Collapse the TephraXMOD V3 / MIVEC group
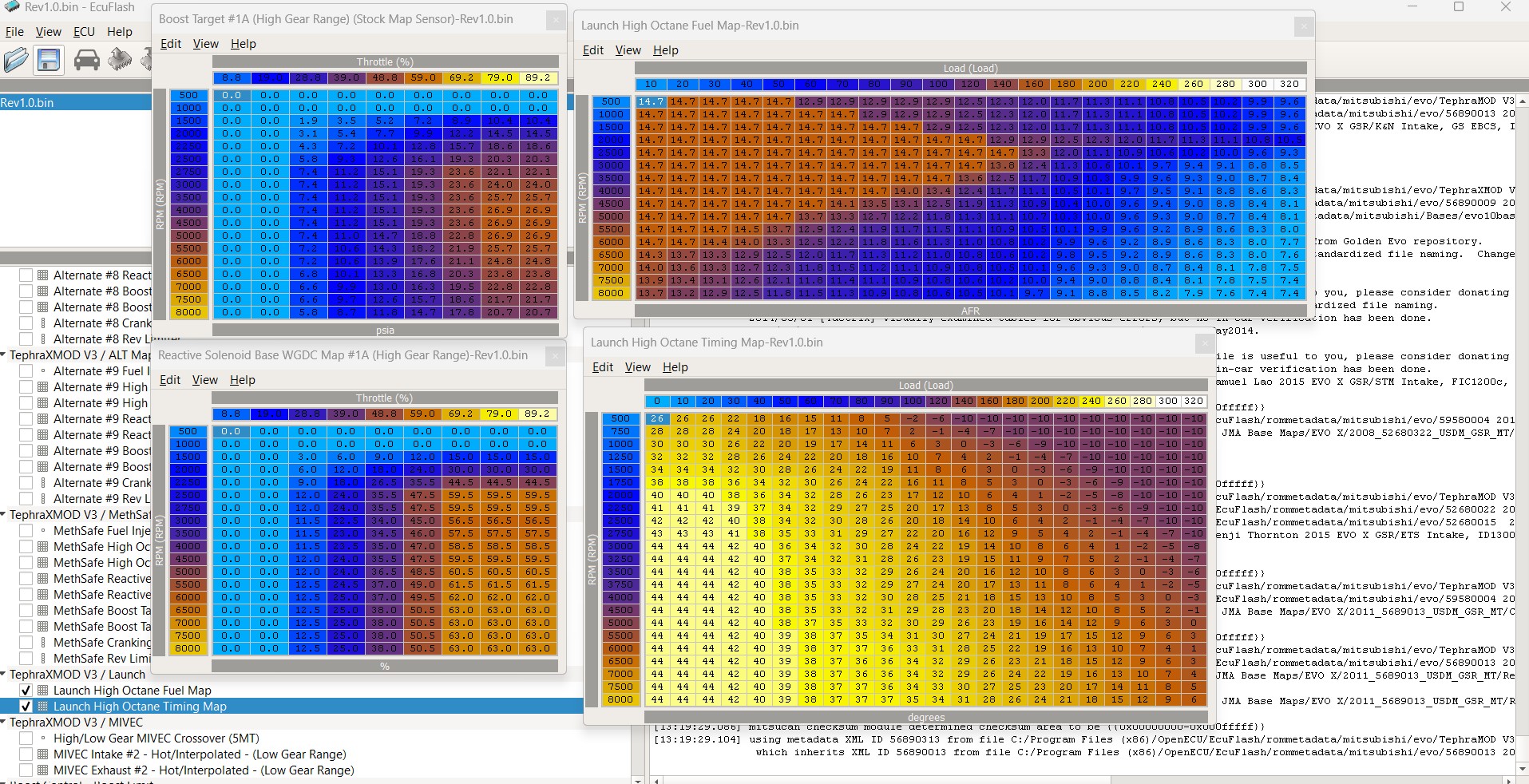The height and width of the screenshot is (784, 1529). coord(4,723)
